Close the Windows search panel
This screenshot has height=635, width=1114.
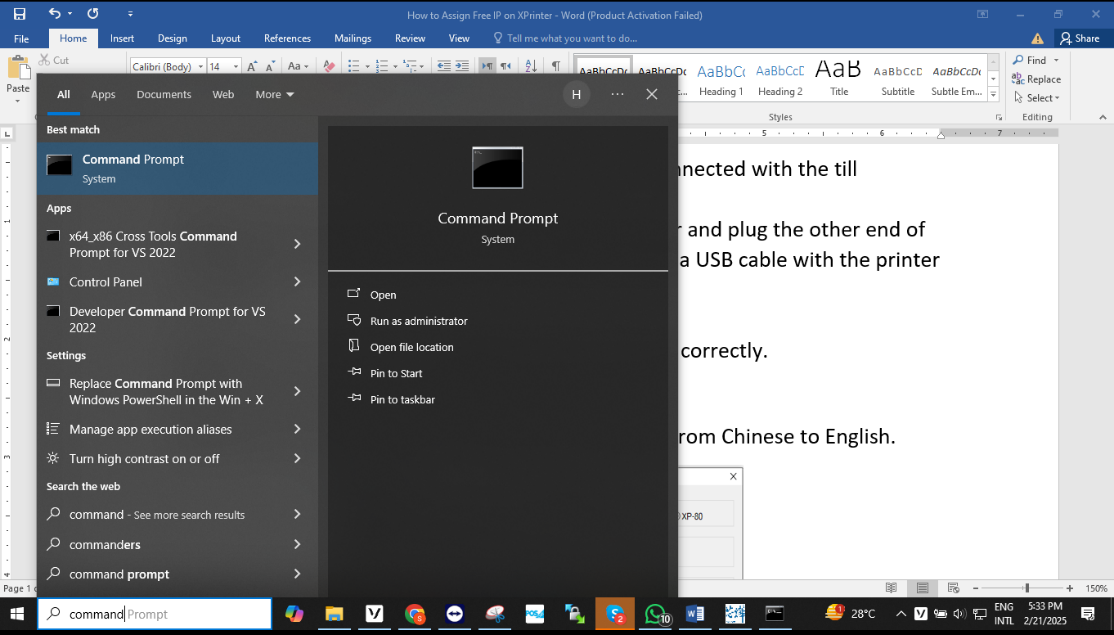click(x=652, y=94)
